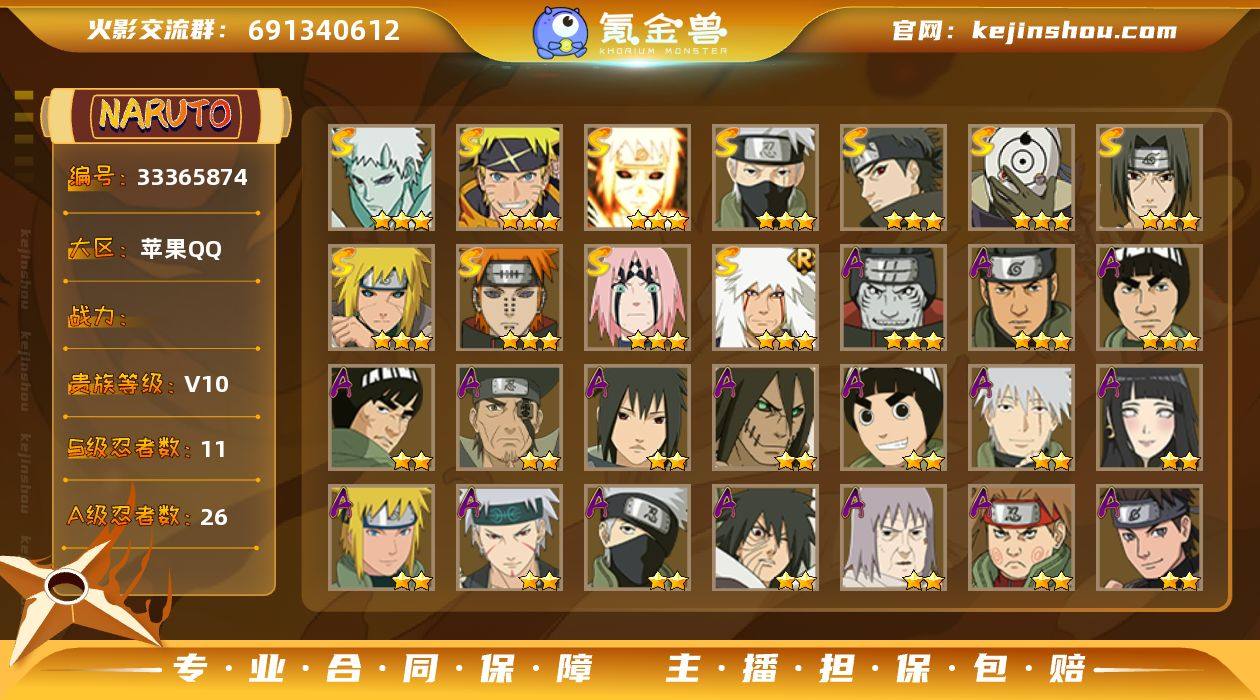Image resolution: width=1260 pixels, height=700 pixels.
Task: Click the 氪金兽 blue monster logo
Action: [560, 31]
